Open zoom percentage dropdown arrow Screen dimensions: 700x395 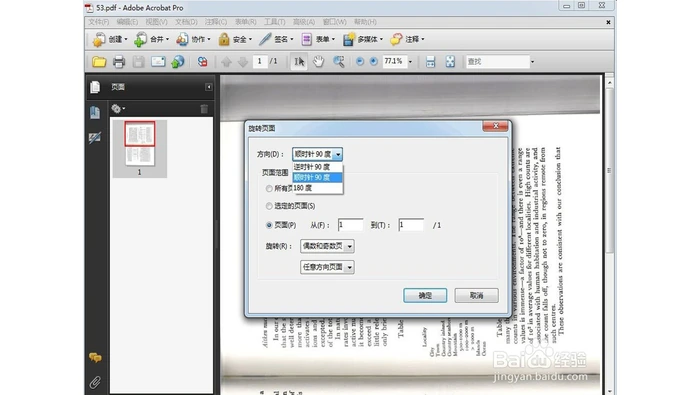[x=410, y=62]
